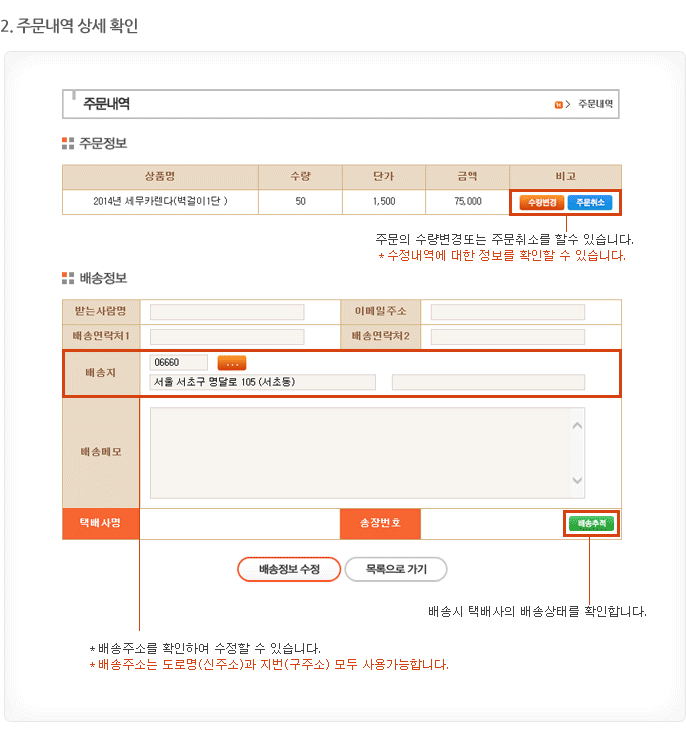Select the 주문내역 breadcrumb link
The image size is (686, 743).
click(x=595, y=104)
